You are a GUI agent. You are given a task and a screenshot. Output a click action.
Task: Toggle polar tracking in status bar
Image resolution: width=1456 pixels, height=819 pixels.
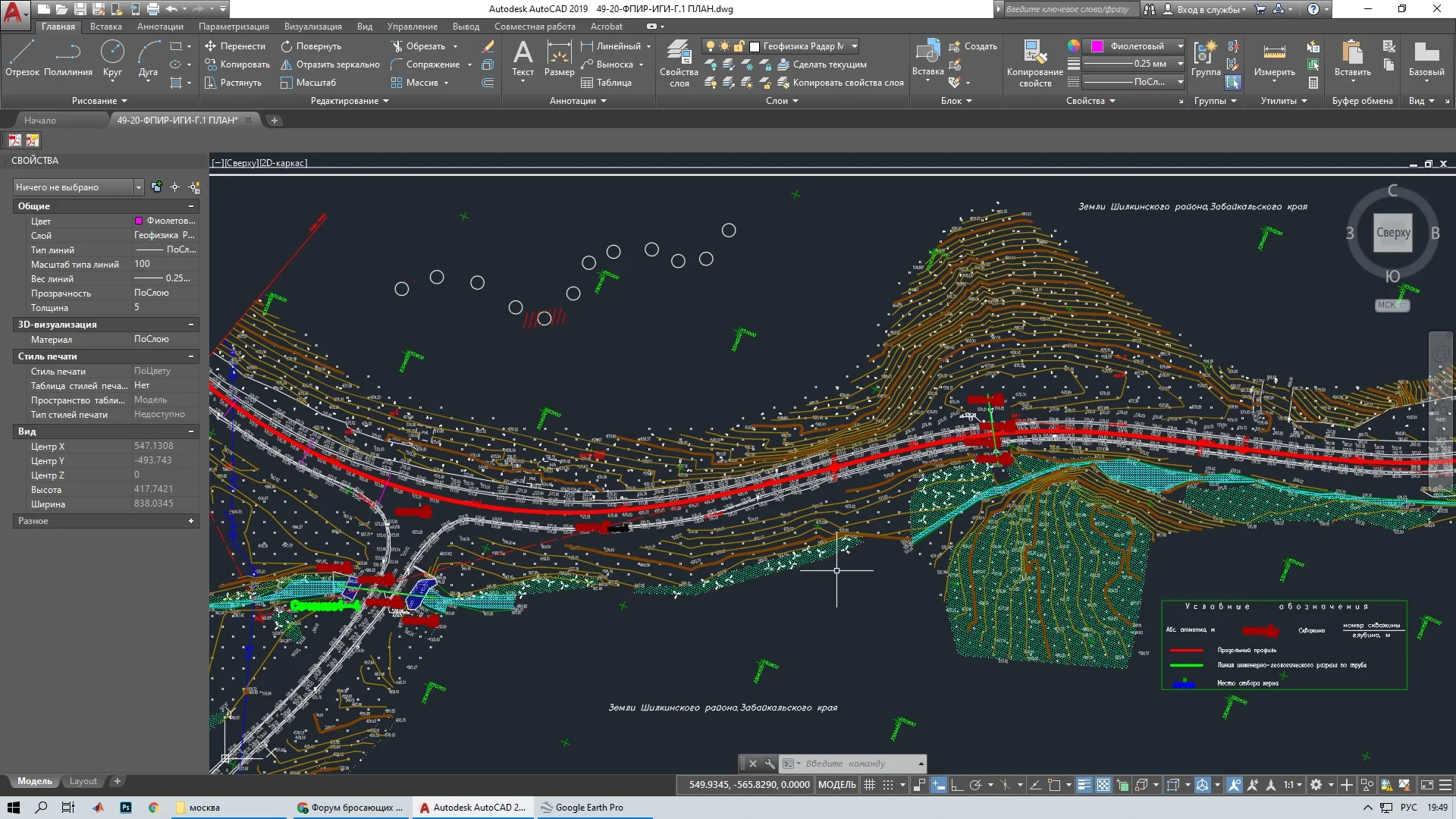click(975, 785)
